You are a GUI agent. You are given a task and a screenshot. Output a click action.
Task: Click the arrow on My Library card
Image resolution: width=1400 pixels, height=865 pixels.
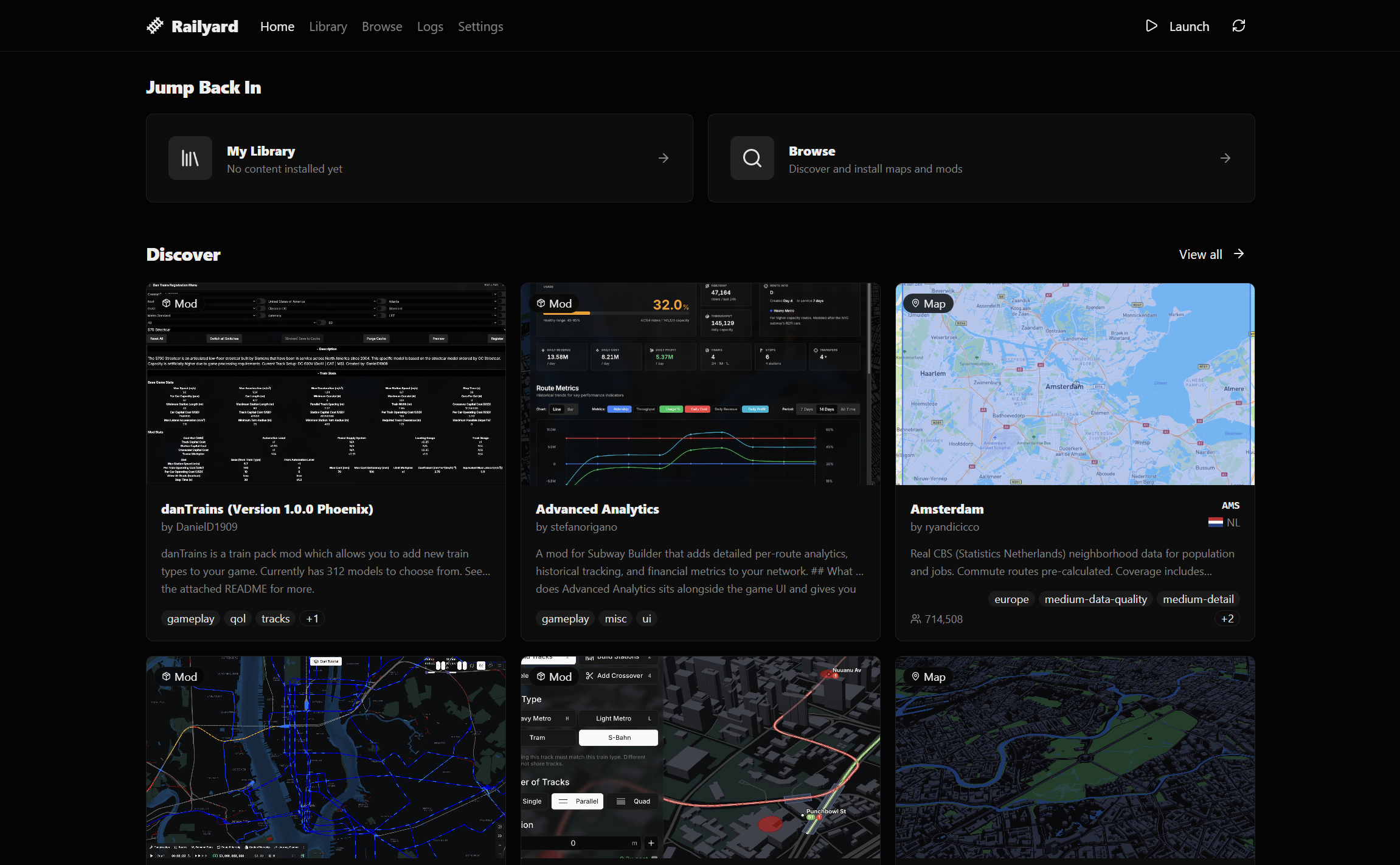click(x=664, y=158)
